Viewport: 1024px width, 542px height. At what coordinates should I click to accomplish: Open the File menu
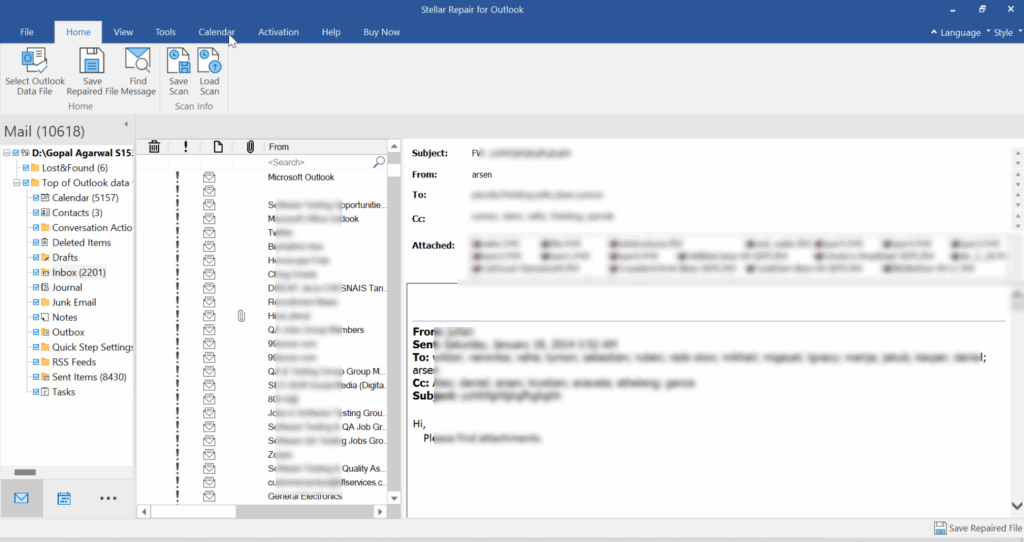pyautogui.click(x=27, y=32)
